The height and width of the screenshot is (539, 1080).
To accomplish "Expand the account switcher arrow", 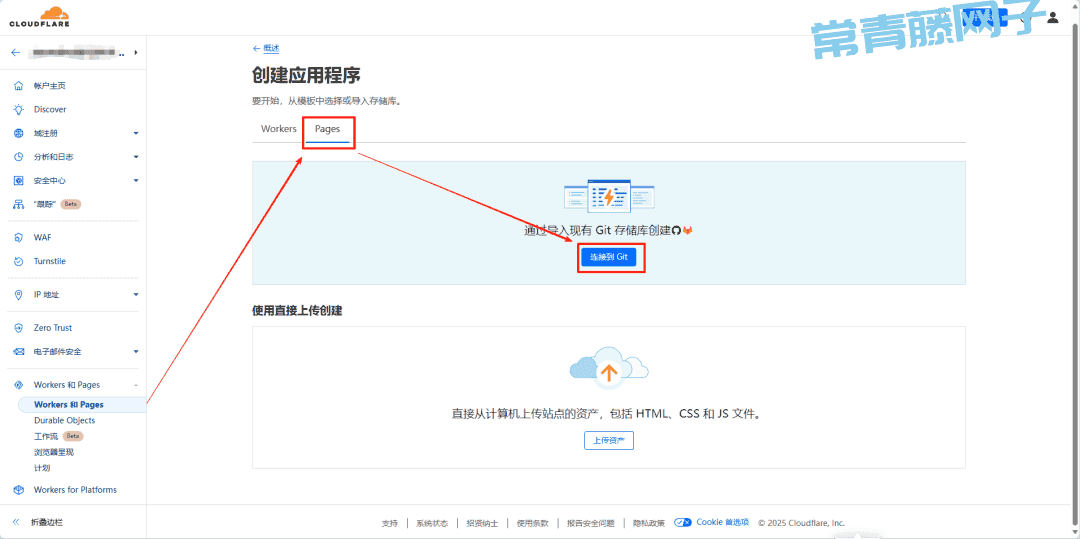I will [136, 52].
